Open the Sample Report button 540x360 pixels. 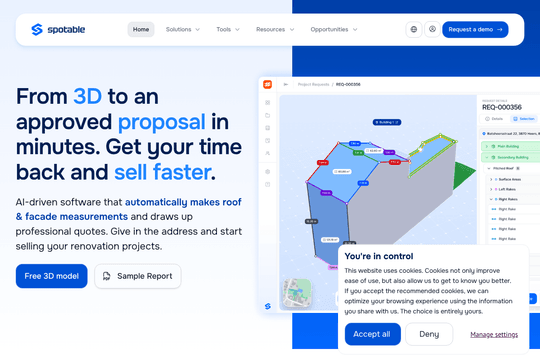coord(138,276)
